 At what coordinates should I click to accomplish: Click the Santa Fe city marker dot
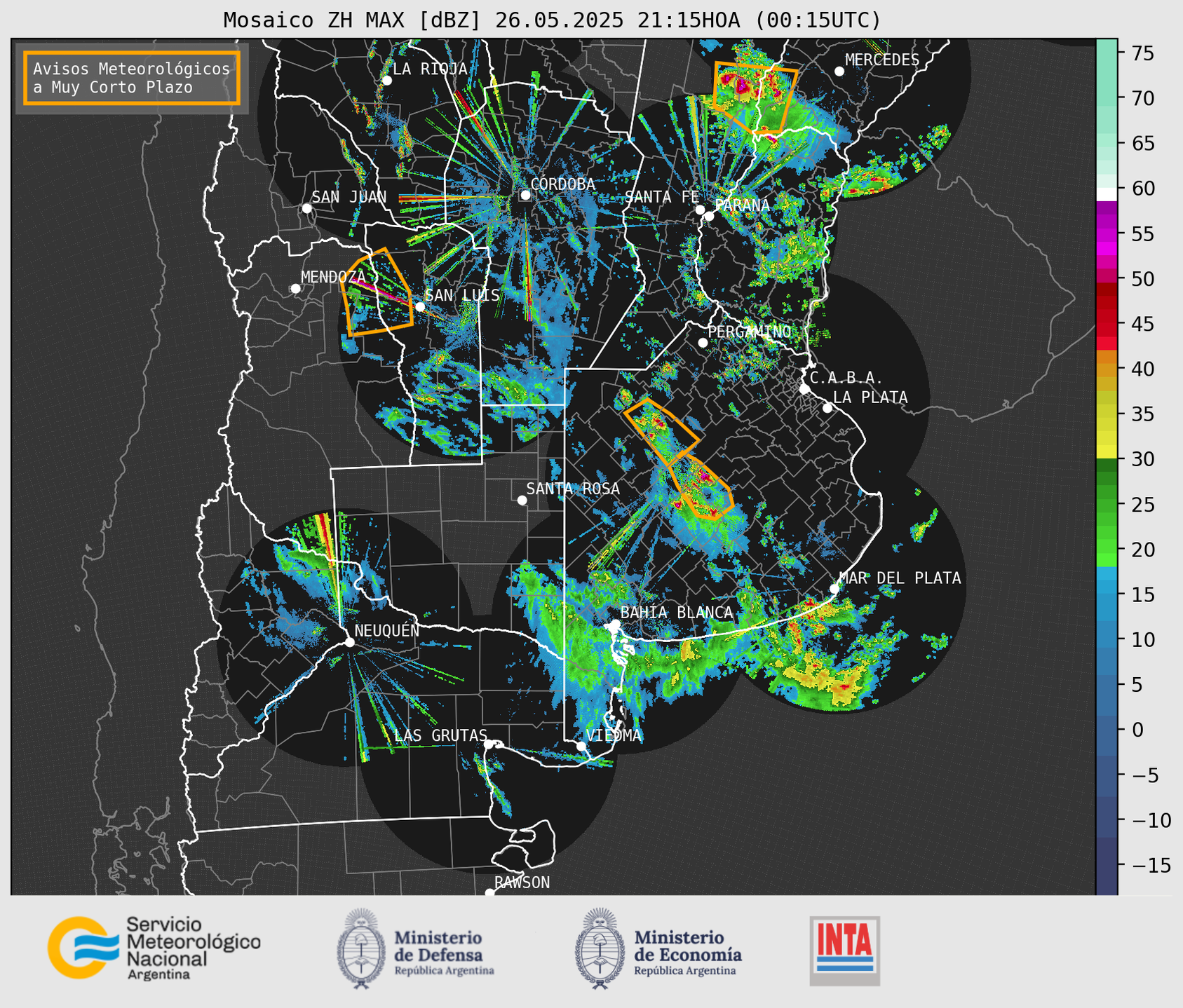(x=700, y=210)
